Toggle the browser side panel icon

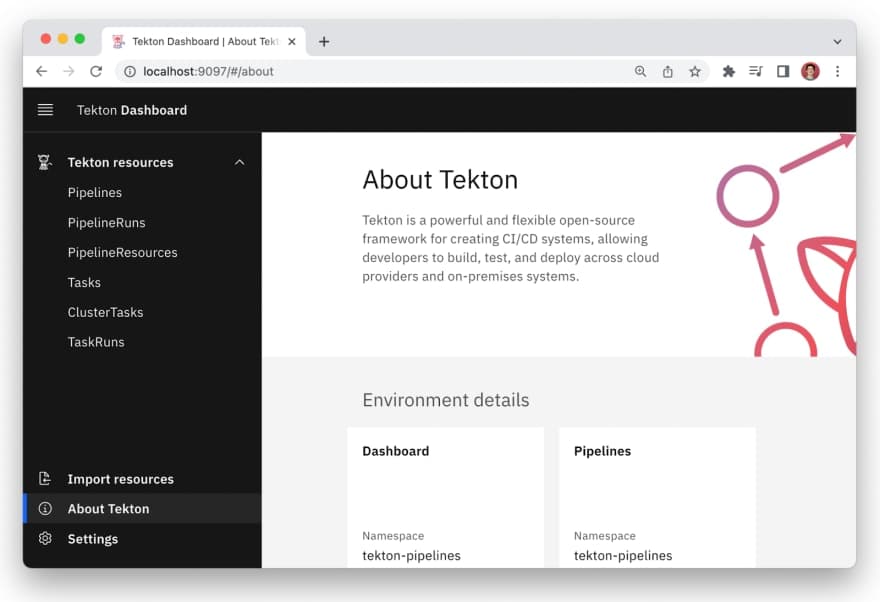click(x=783, y=71)
